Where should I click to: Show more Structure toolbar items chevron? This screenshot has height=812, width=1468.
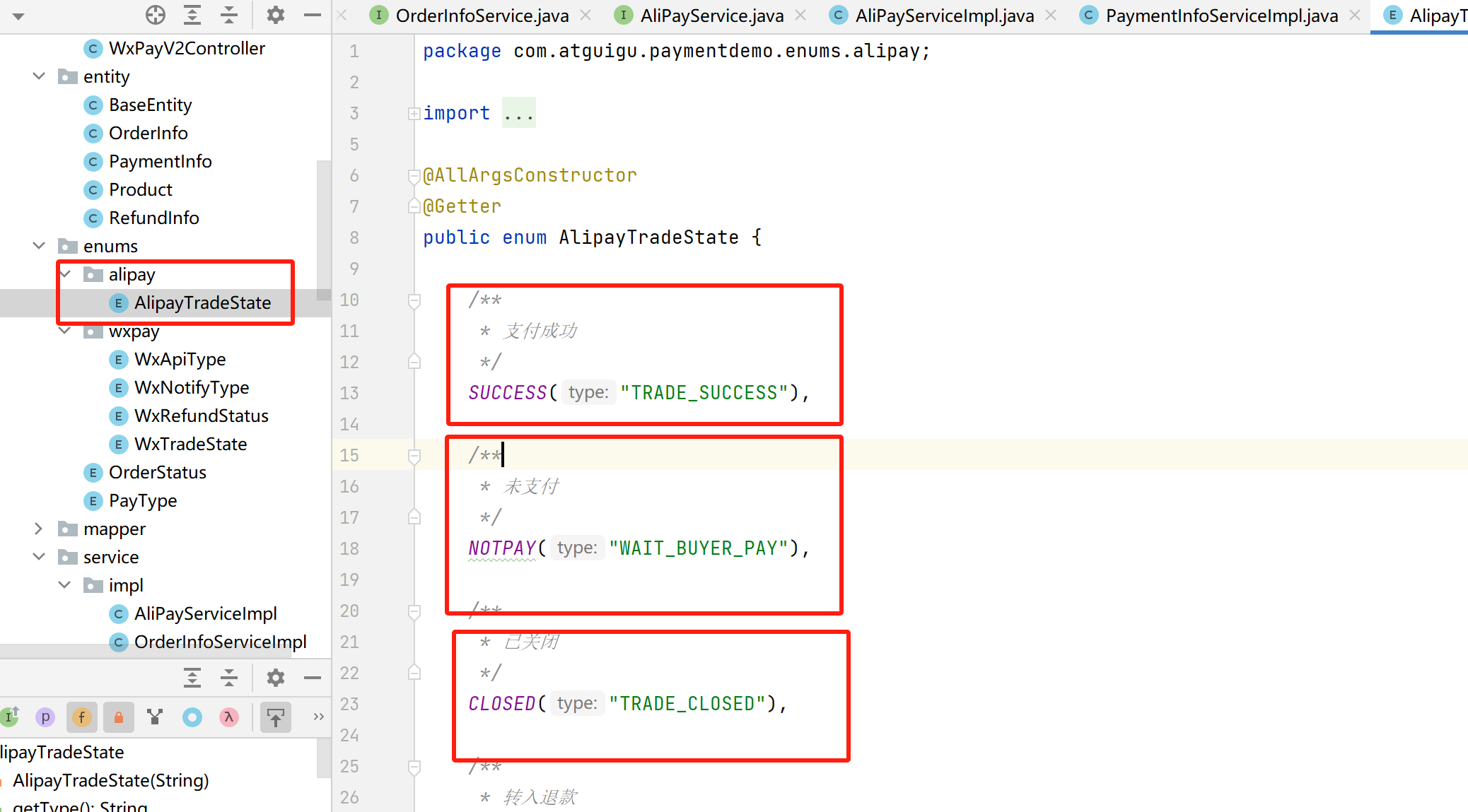[x=318, y=717]
